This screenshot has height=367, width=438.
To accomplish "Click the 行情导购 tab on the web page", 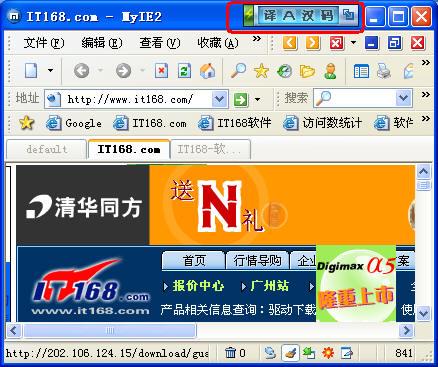I will coord(257,261).
